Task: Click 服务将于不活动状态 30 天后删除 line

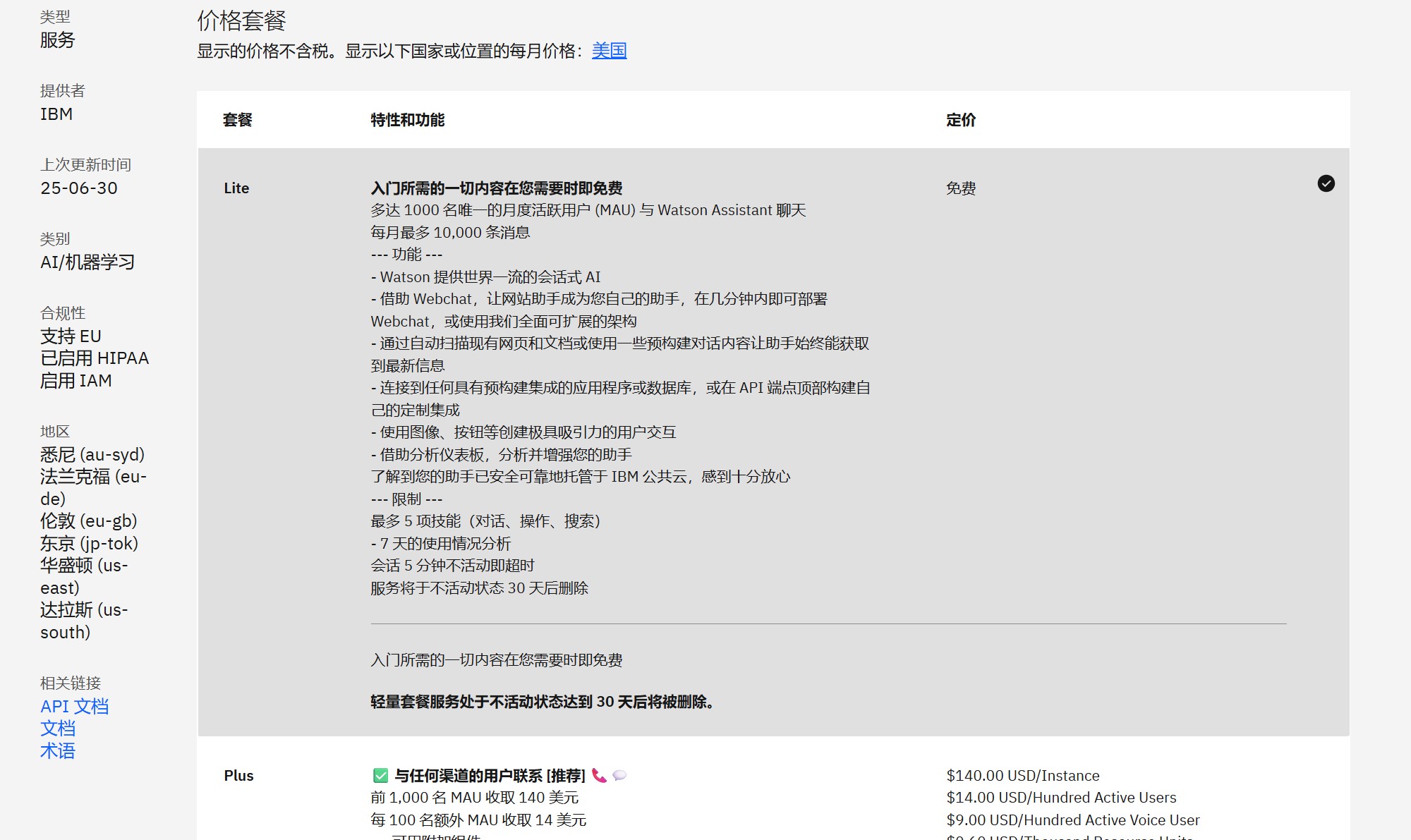Action: (x=479, y=588)
